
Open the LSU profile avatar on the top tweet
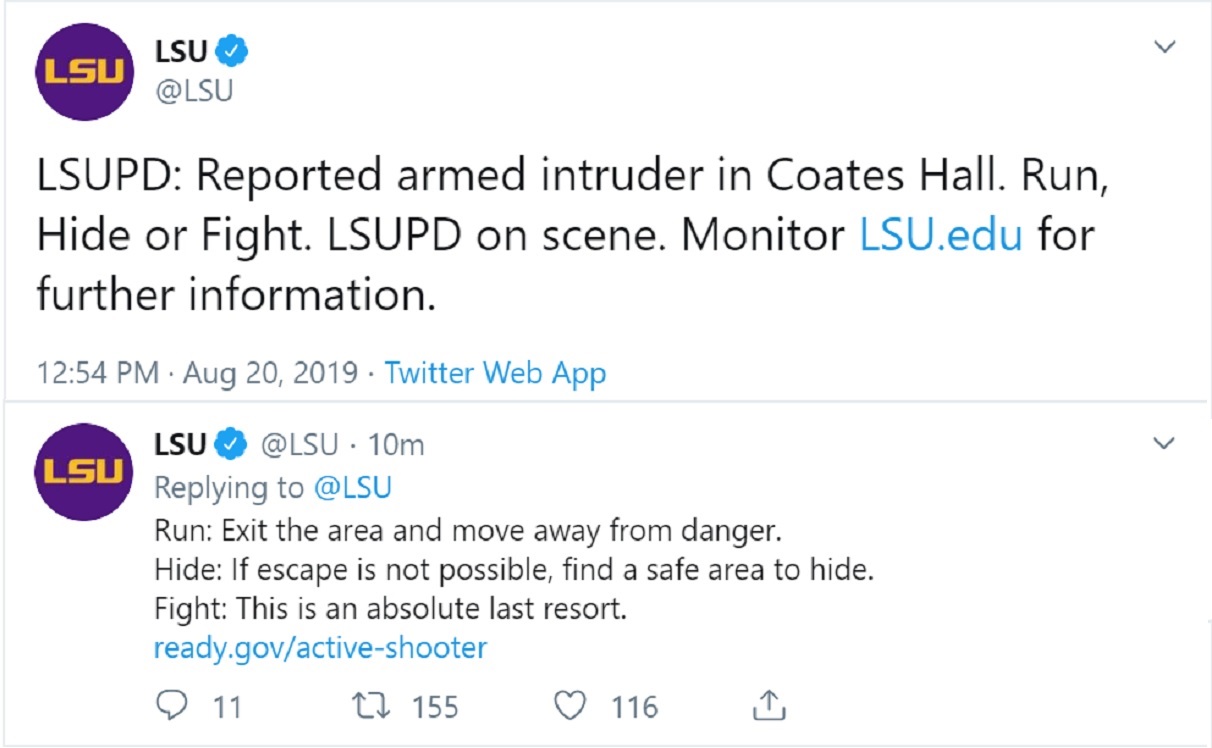(85, 70)
